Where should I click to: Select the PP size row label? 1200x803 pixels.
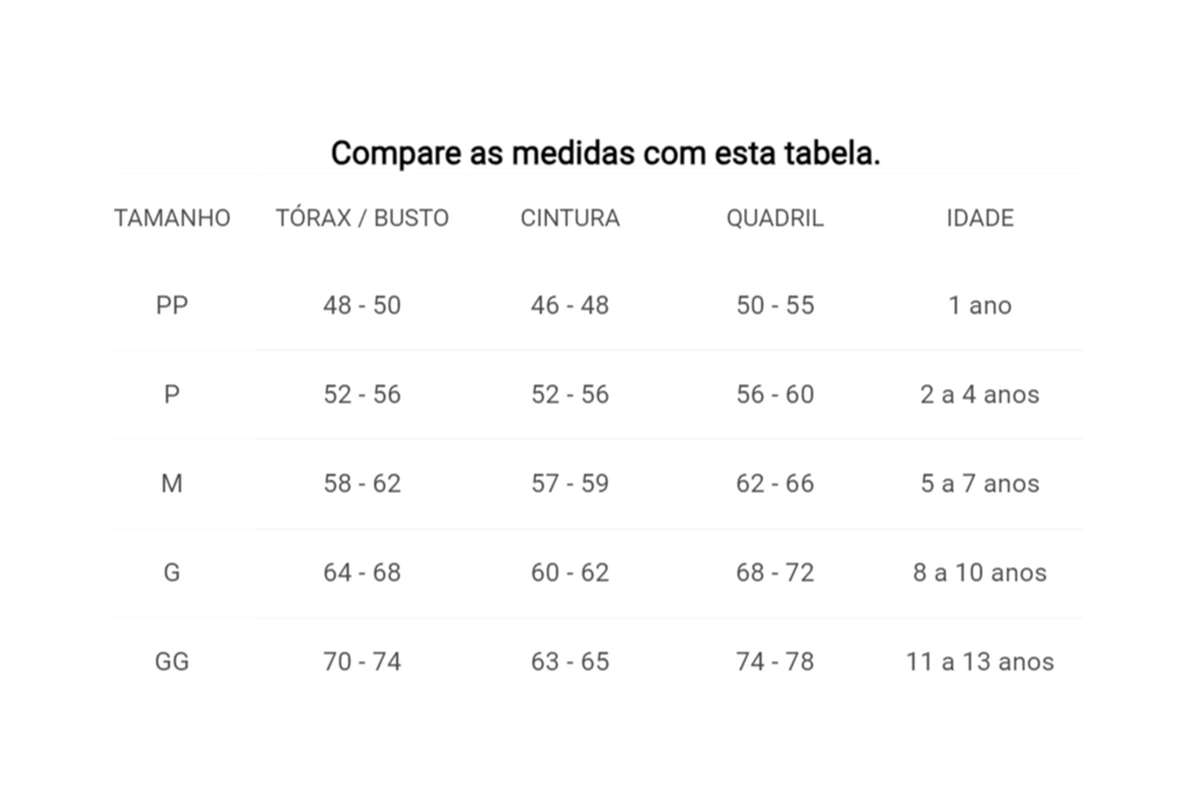point(172,305)
